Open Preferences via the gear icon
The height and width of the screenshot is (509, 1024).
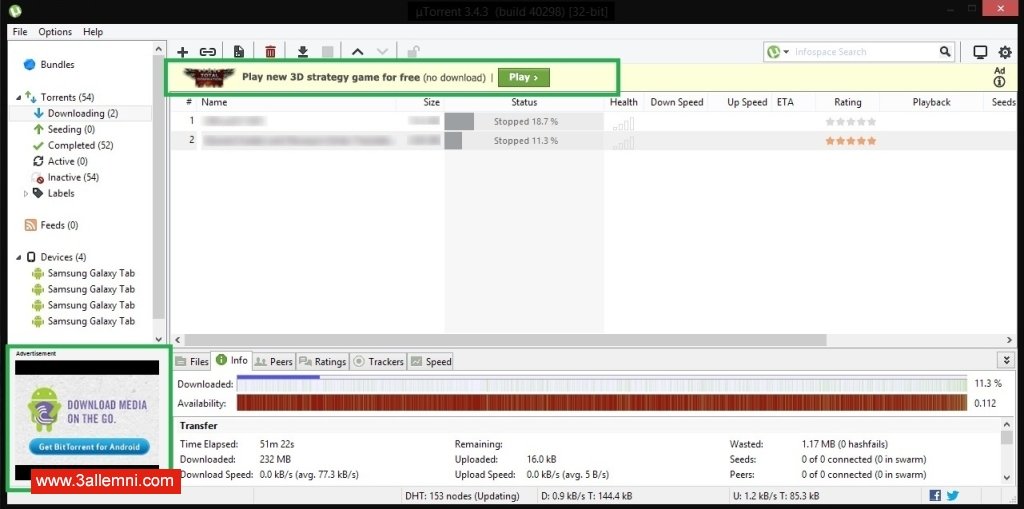pos(1005,52)
